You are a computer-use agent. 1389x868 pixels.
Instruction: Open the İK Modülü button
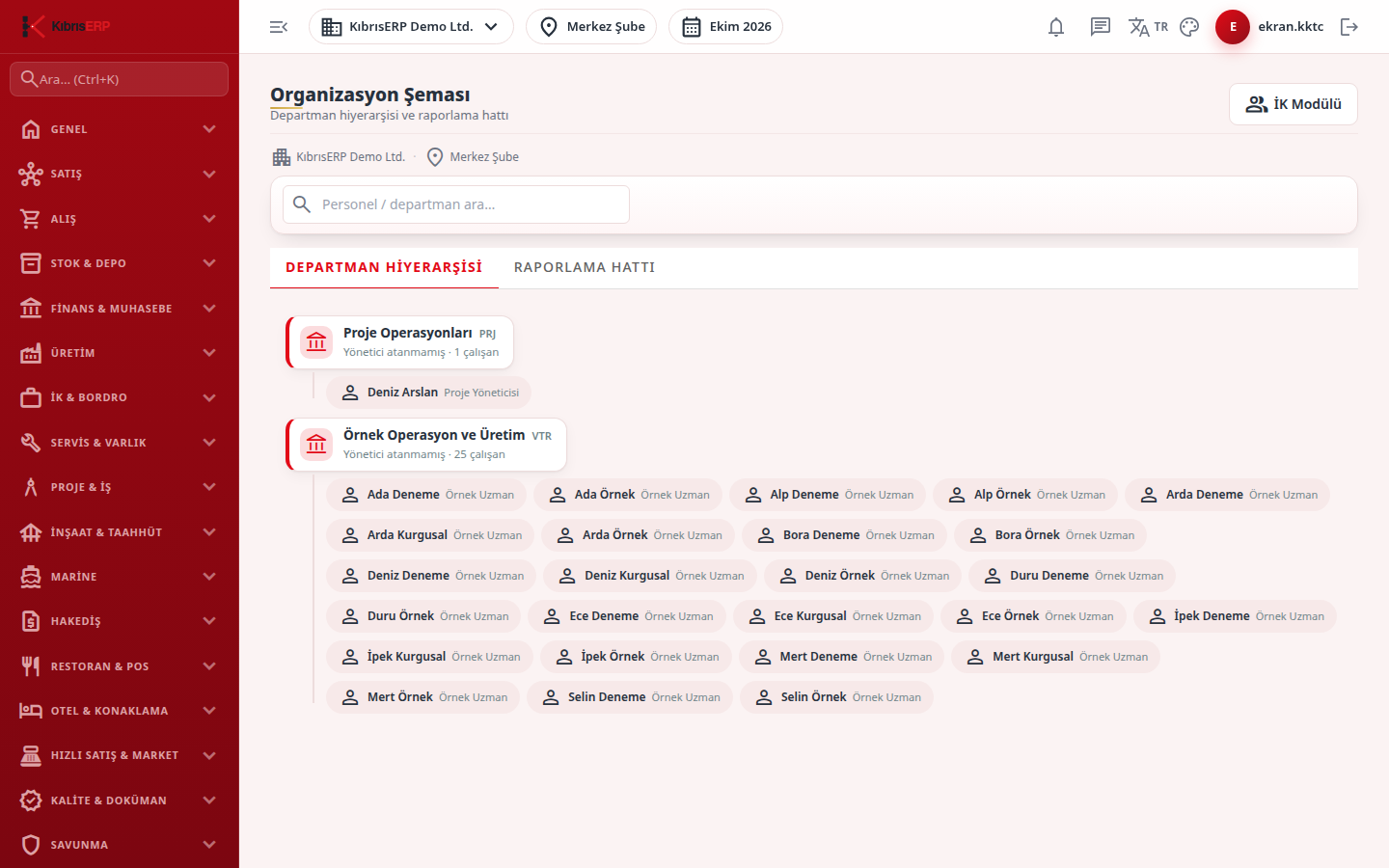(1294, 104)
